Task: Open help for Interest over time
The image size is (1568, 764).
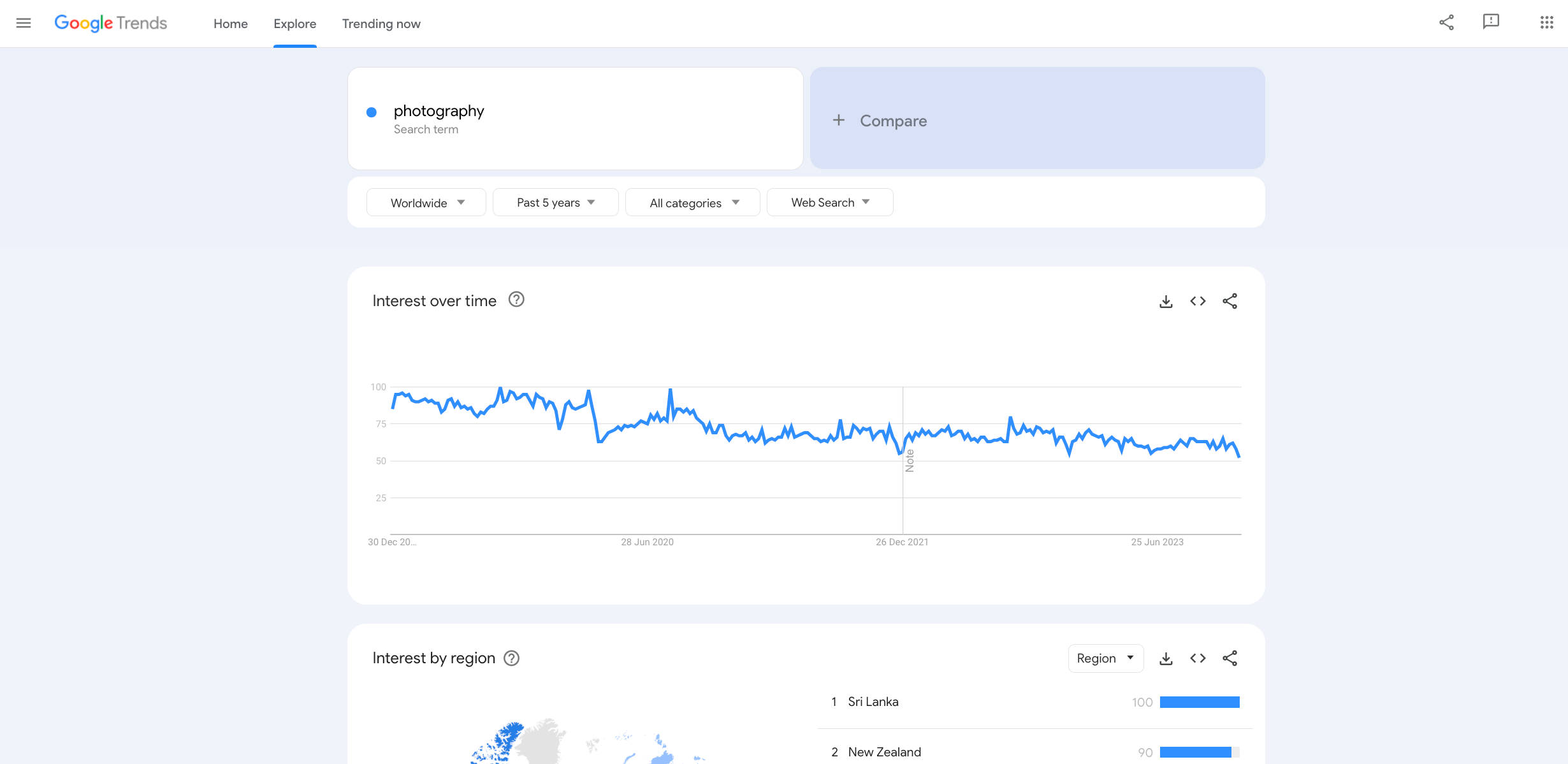Action: tap(516, 300)
